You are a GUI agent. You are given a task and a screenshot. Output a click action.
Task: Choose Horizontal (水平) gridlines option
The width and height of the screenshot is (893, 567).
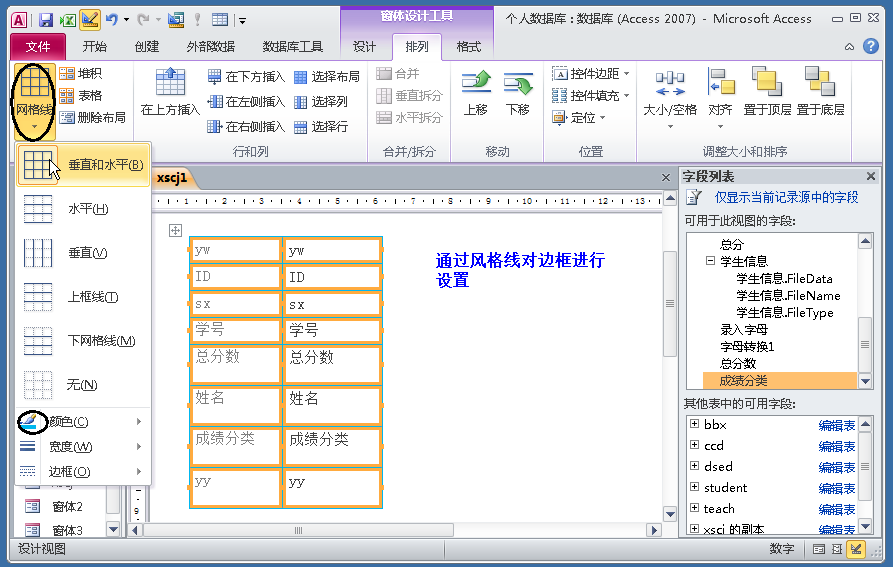click(84, 209)
